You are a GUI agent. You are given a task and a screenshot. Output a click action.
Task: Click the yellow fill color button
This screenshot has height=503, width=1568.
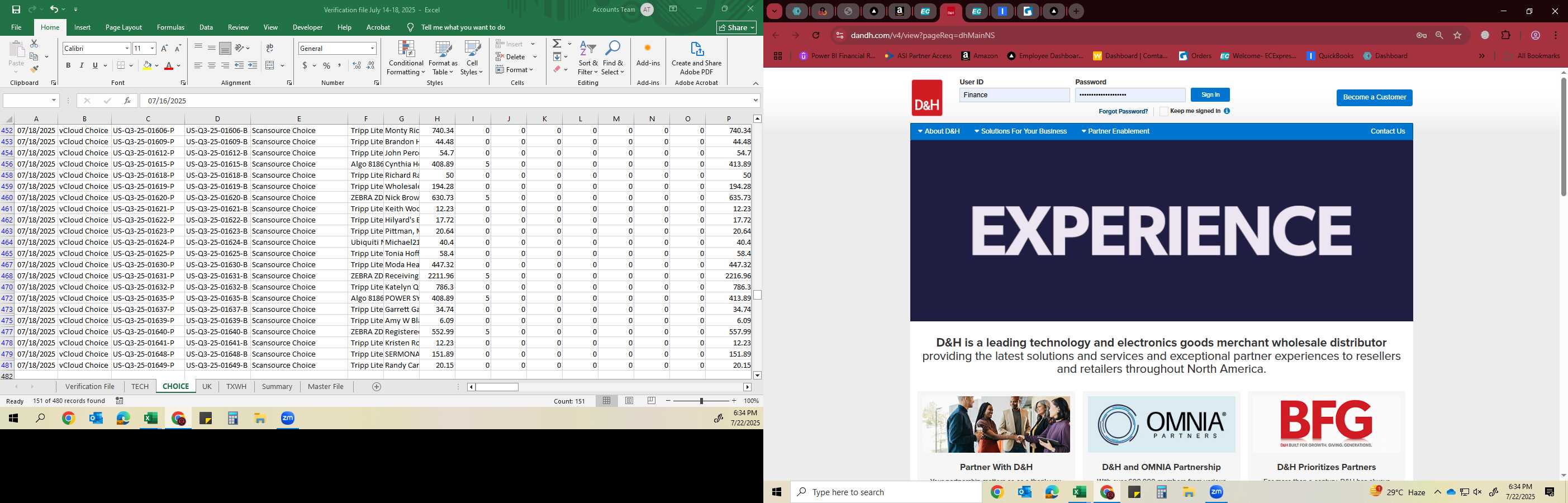(147, 65)
